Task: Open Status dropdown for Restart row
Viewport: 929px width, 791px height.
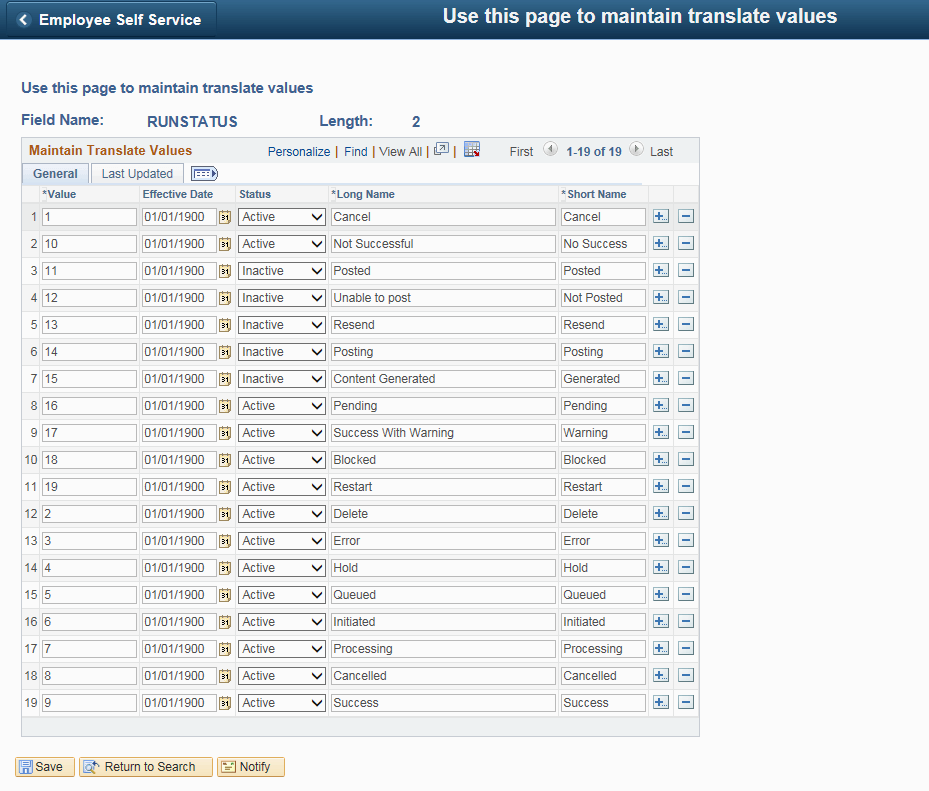Action: coord(281,488)
